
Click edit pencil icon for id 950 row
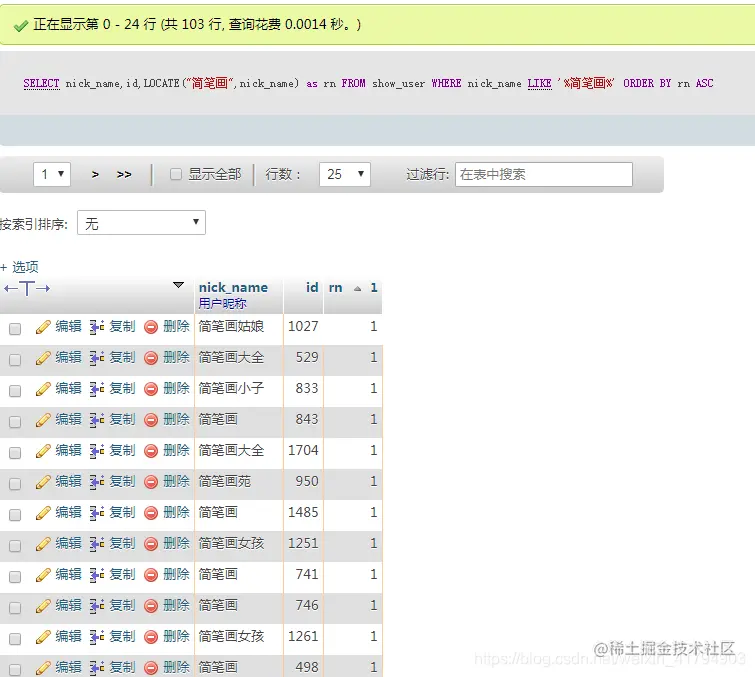43,482
